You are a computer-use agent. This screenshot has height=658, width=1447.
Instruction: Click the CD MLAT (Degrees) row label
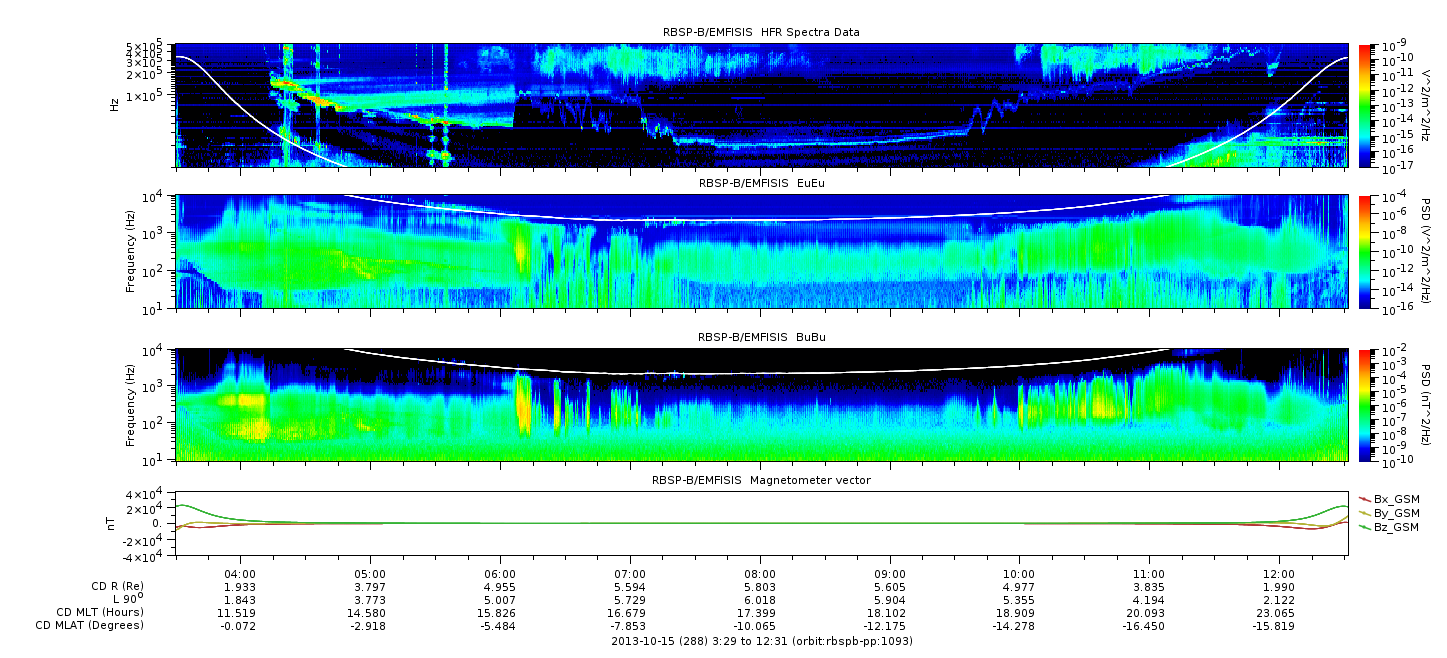pos(90,626)
